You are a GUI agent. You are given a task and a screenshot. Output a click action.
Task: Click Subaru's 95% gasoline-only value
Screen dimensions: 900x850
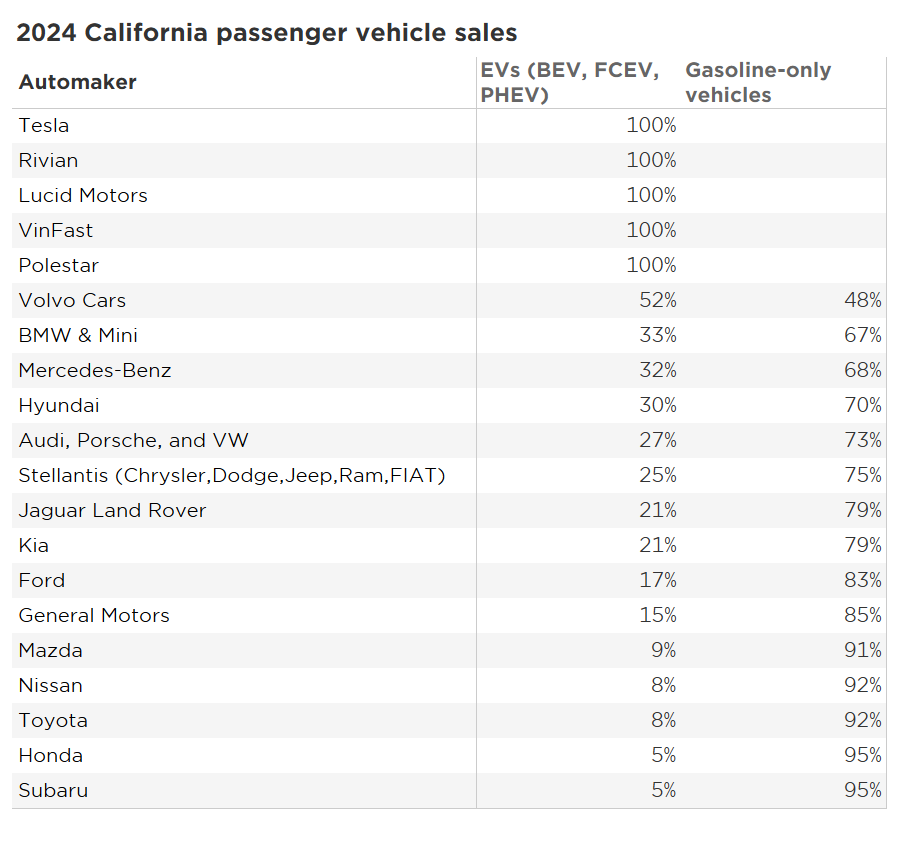coord(862,790)
